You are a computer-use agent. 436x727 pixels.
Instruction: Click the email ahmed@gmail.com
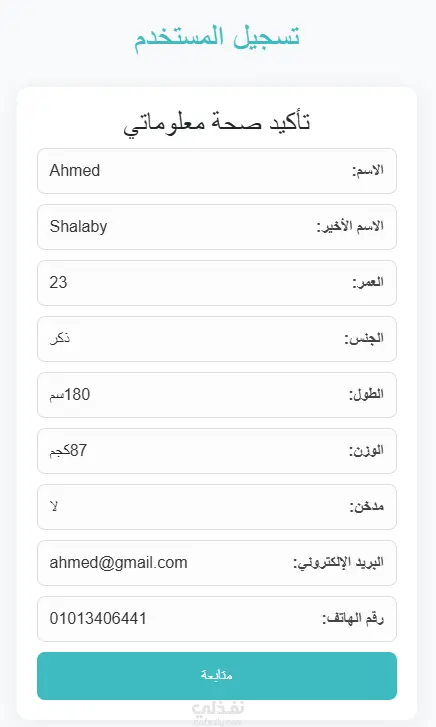point(118,562)
